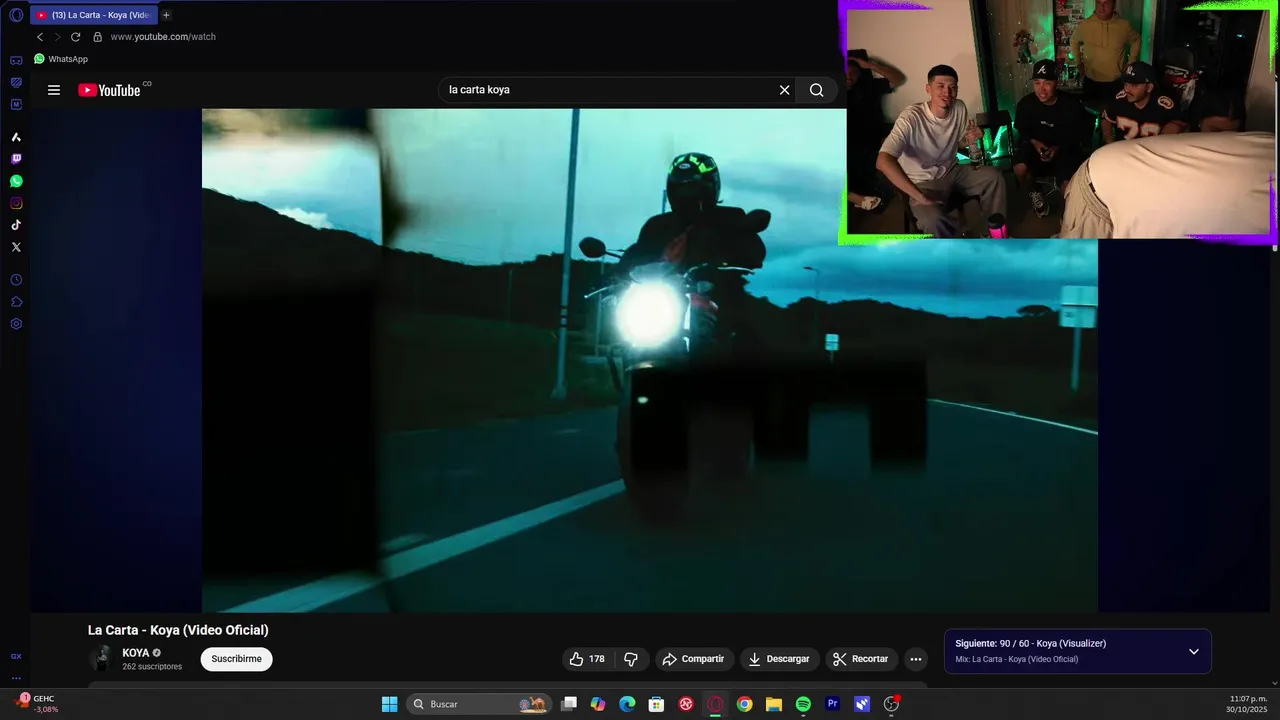Open Adobe Premiere Pro from the taskbar
This screenshot has height=720, width=1280.
[x=832, y=704]
